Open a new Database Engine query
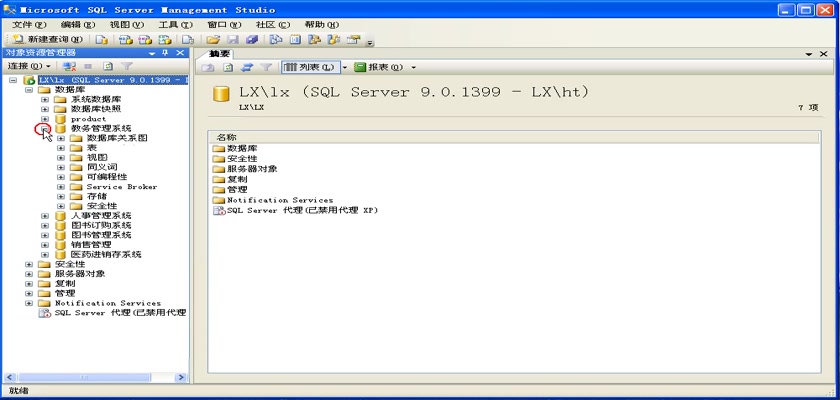This screenshot has height=400, width=840. tap(101, 40)
